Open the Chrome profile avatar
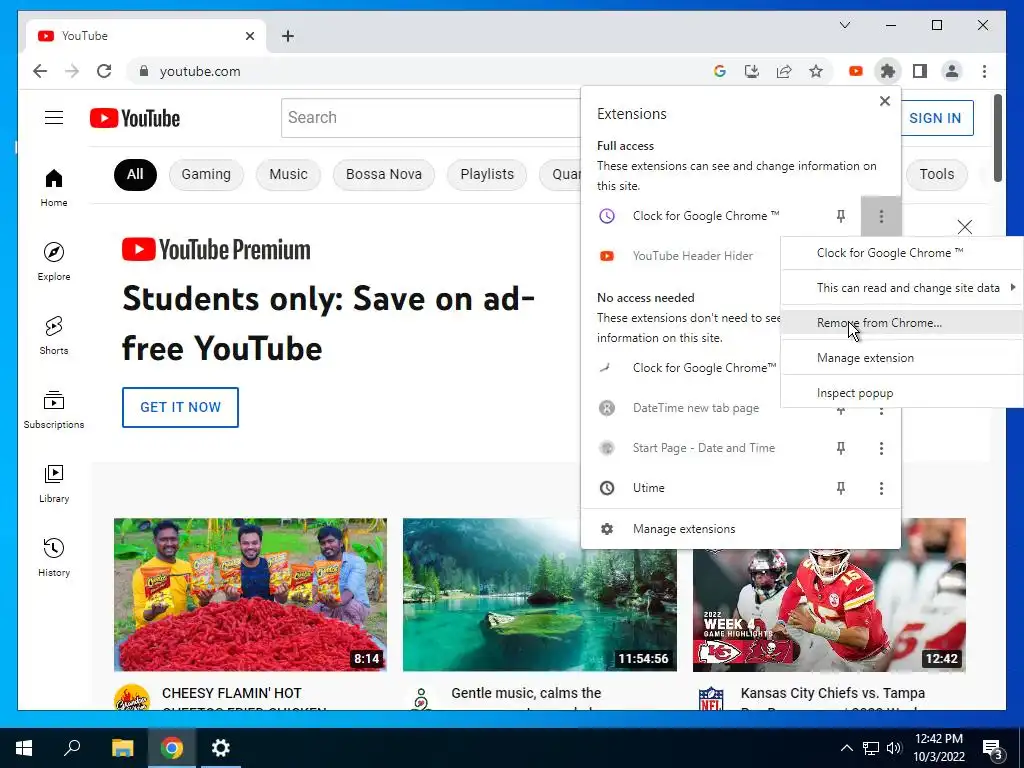Viewport: 1024px width, 768px height. coord(952,71)
